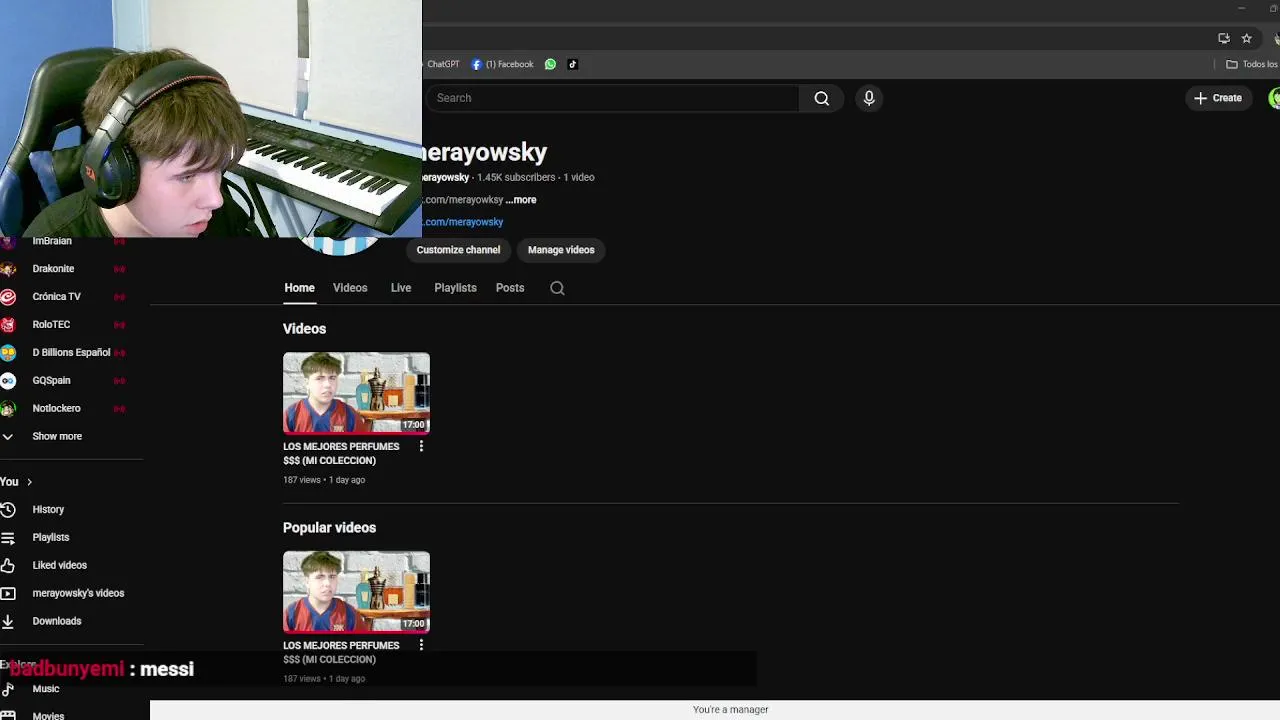Viewport: 1280px width, 720px height.
Task: Play the thumbnail under Videos section
Action: click(x=356, y=393)
